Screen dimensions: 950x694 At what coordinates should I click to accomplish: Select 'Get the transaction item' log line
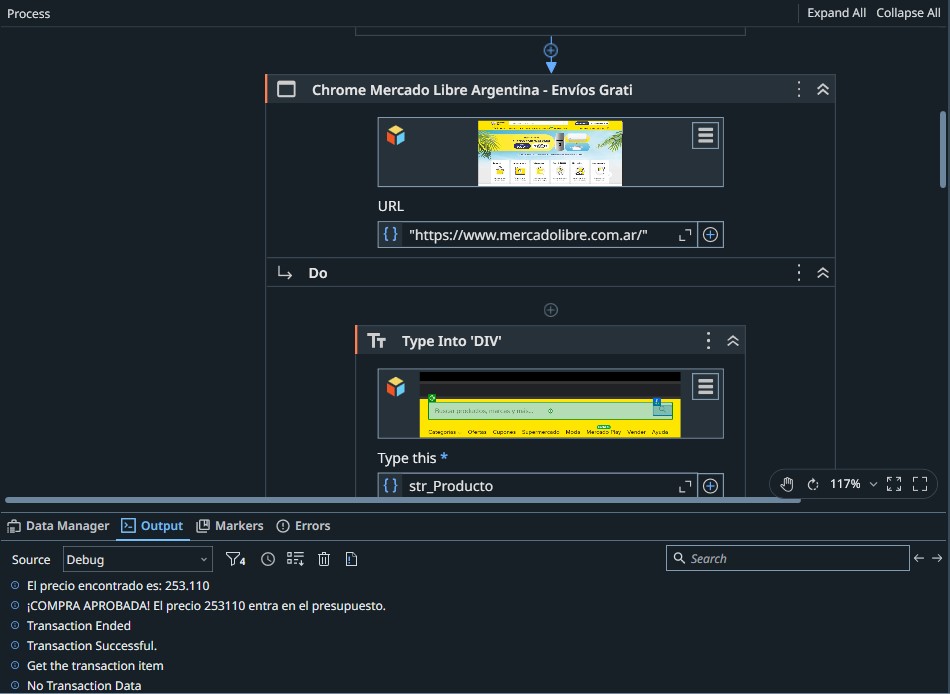coord(95,666)
